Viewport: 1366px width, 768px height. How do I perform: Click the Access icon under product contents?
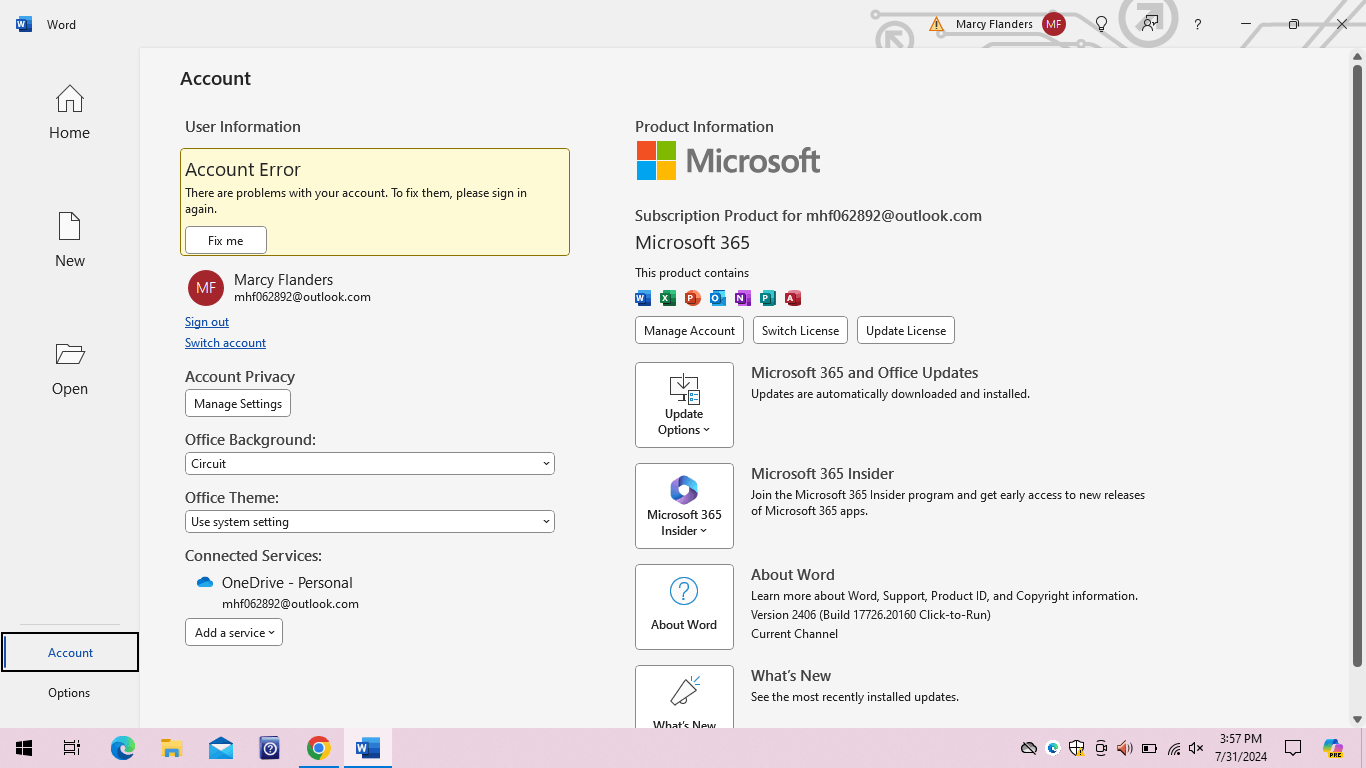point(793,298)
